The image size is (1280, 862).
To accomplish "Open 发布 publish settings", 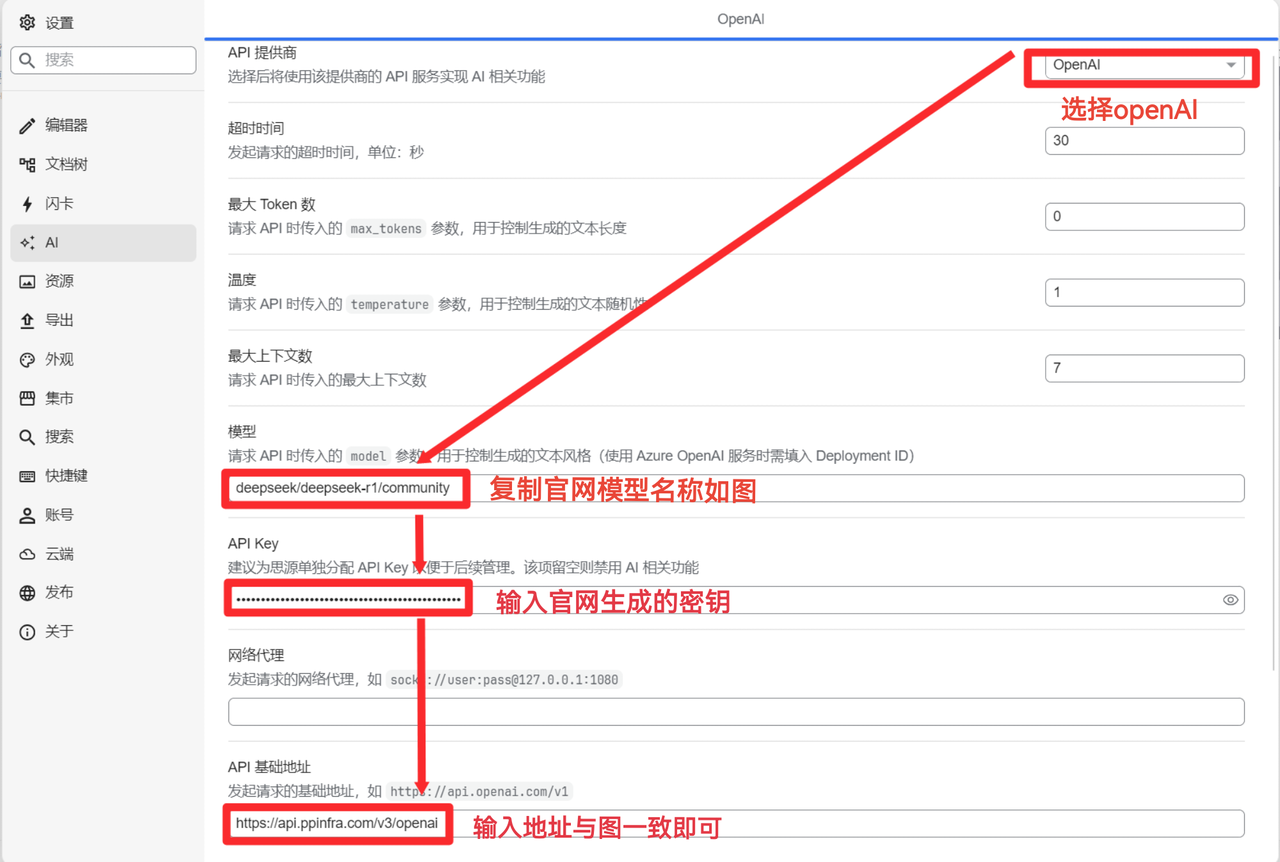I will point(103,593).
